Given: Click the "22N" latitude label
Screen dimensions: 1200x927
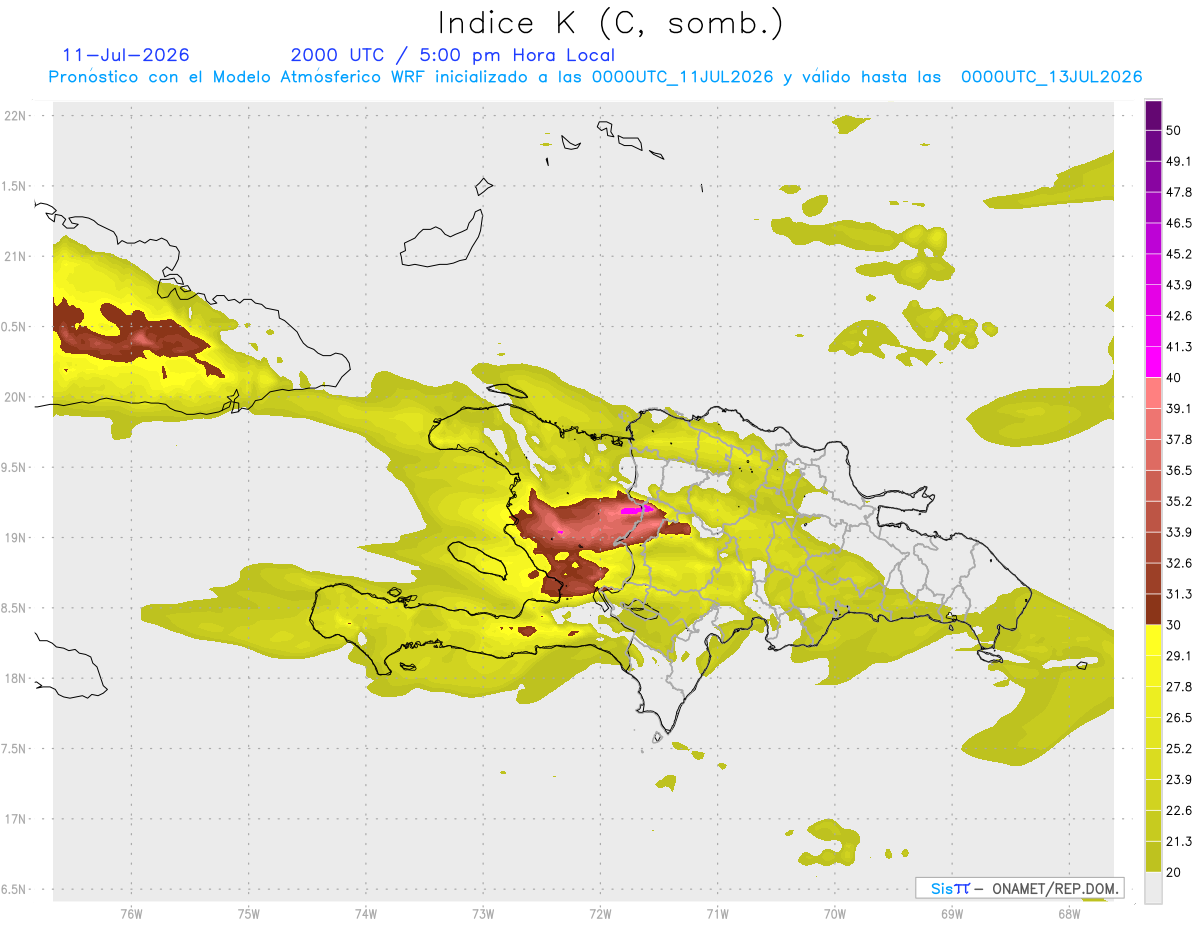Looking at the screenshot, I should 15,115.
